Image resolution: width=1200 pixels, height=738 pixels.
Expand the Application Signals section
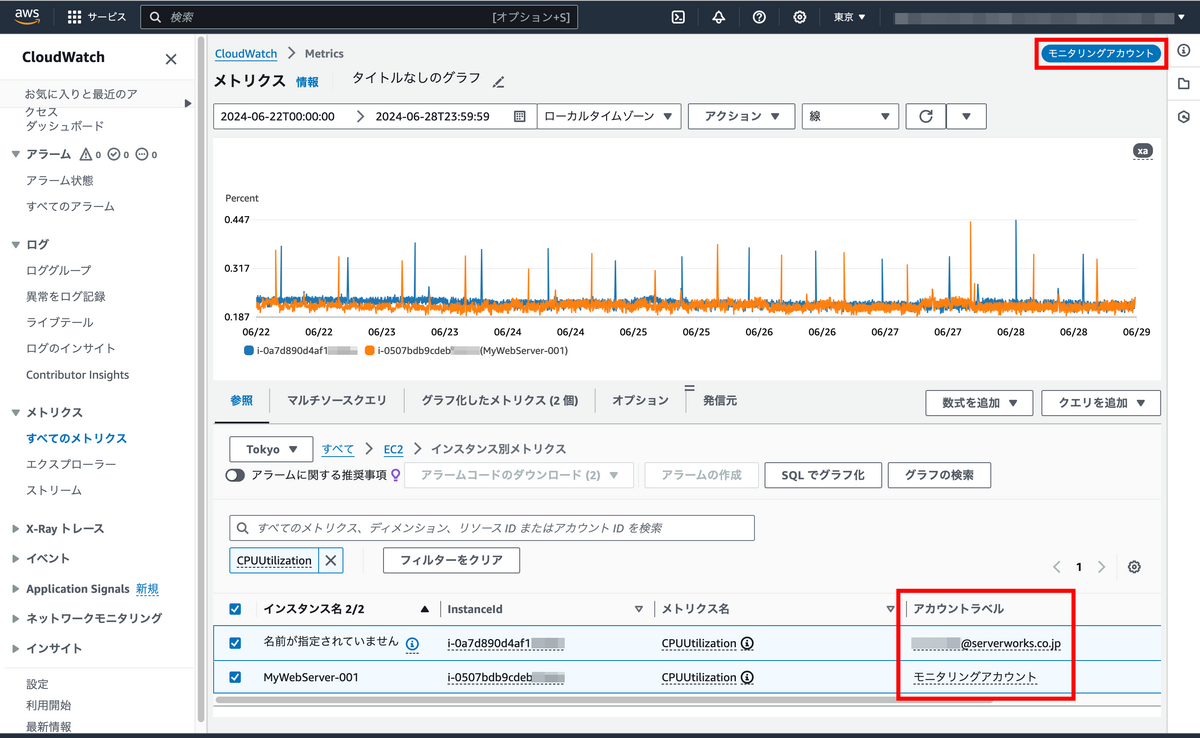(15, 589)
